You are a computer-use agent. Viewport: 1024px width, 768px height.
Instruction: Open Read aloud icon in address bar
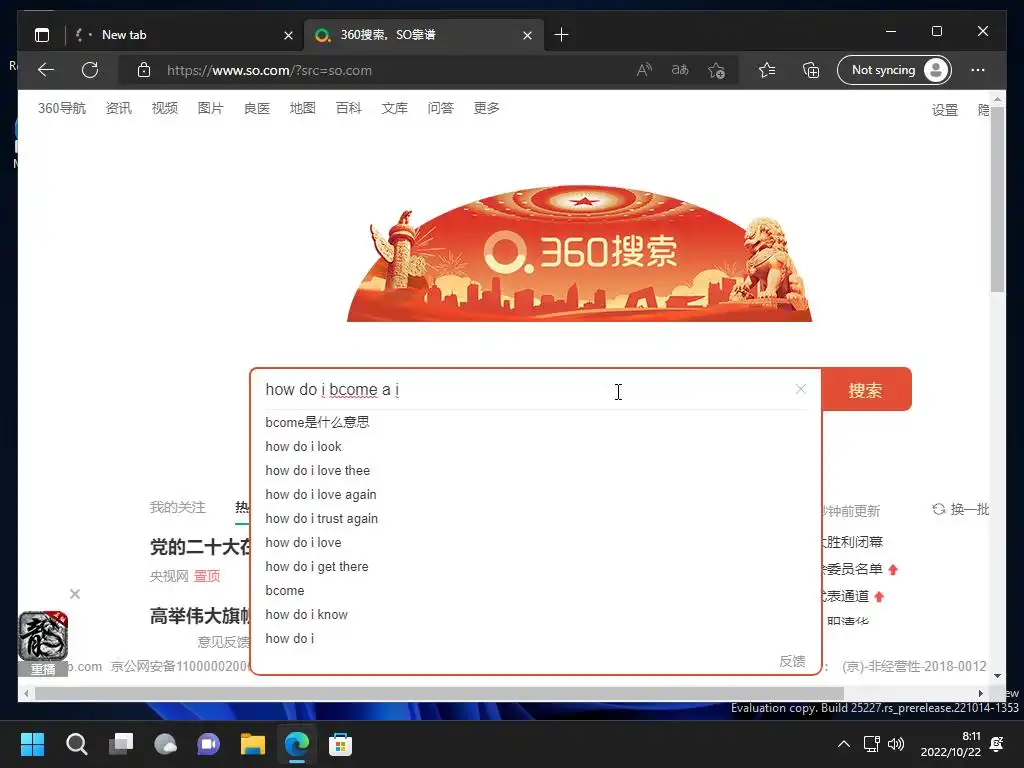644,70
